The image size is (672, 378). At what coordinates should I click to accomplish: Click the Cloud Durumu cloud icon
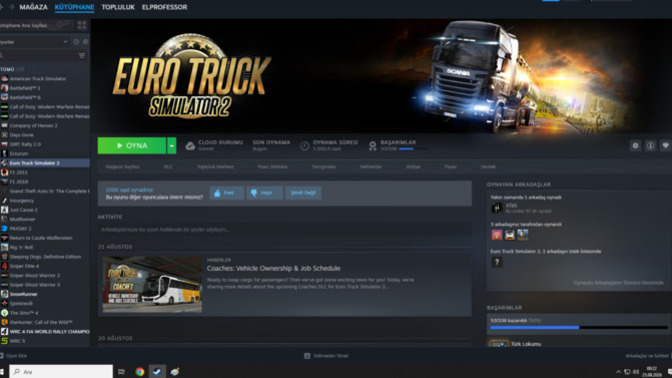[x=190, y=146]
